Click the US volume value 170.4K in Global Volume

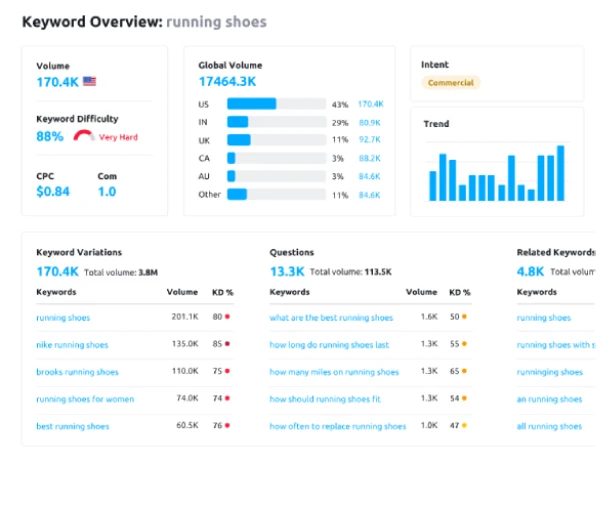click(371, 104)
